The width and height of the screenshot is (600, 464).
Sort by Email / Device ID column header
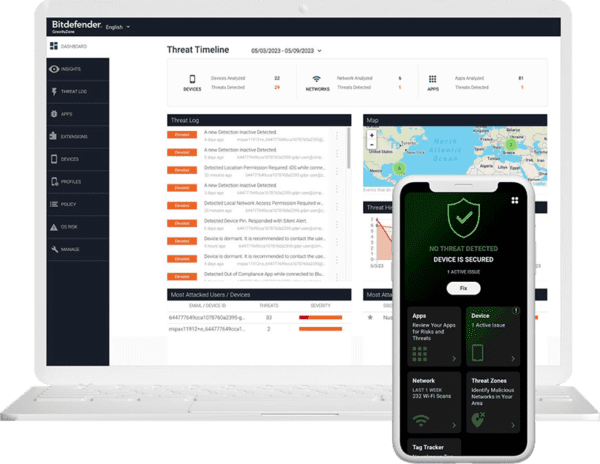point(207,306)
